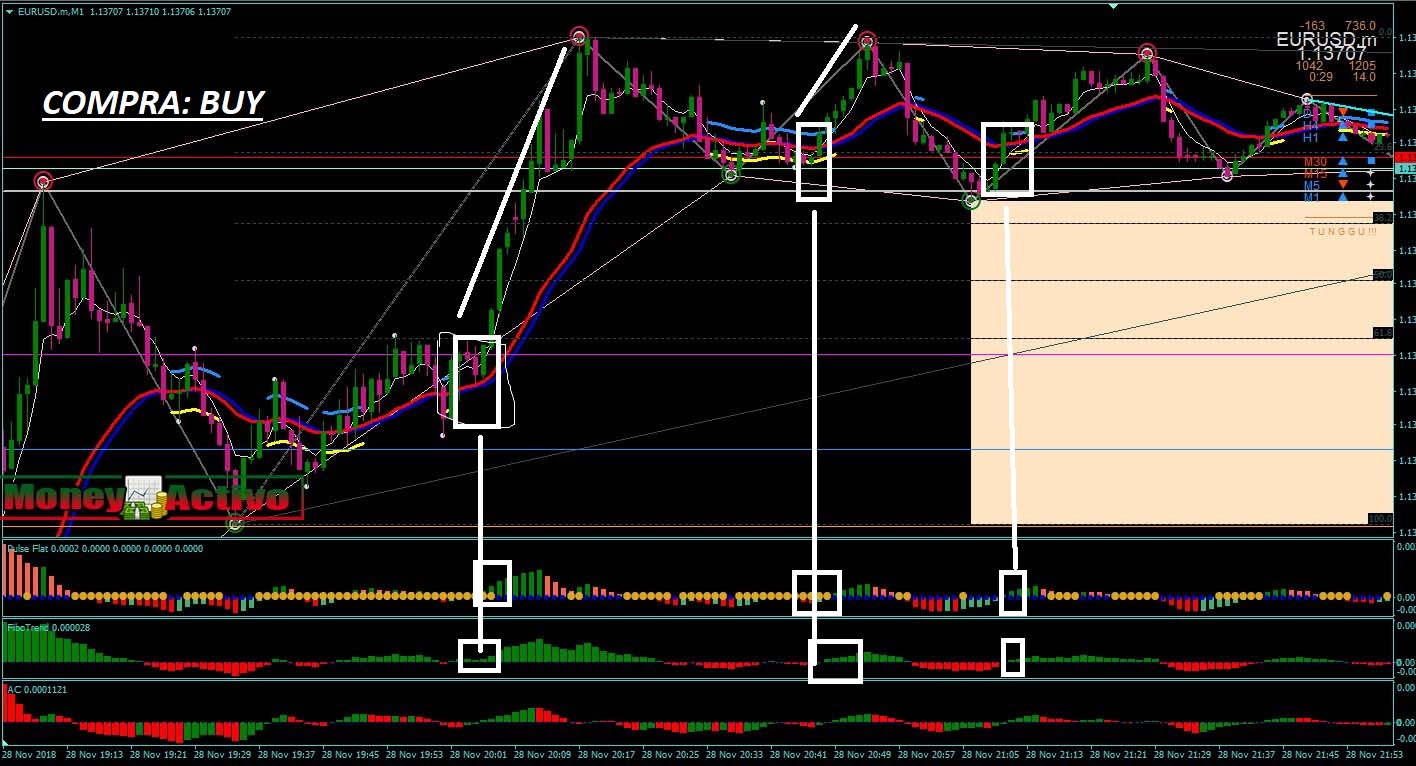1416x766 pixels.
Task: Select the white circle marker near 21:41 high
Action: coord(1307,99)
